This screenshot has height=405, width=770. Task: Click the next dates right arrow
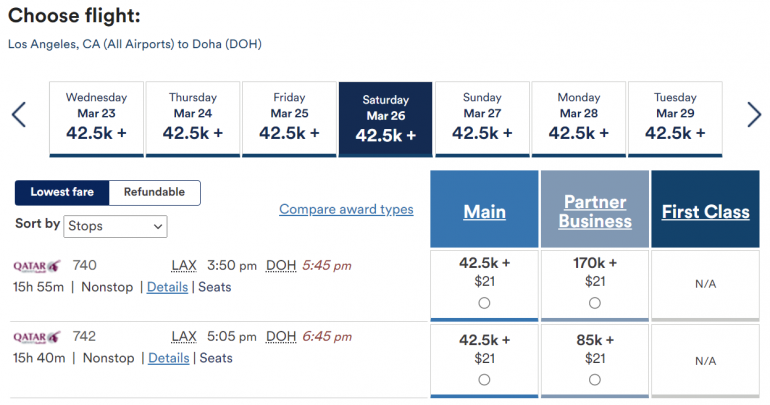click(754, 115)
